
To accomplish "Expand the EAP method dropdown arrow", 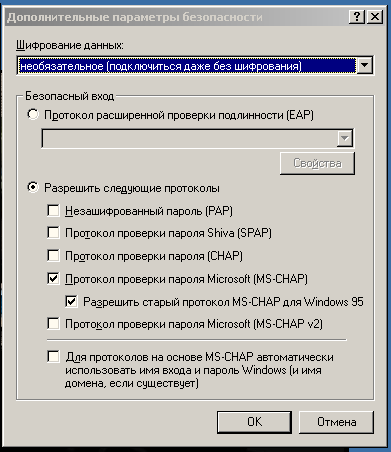I will [x=344, y=138].
